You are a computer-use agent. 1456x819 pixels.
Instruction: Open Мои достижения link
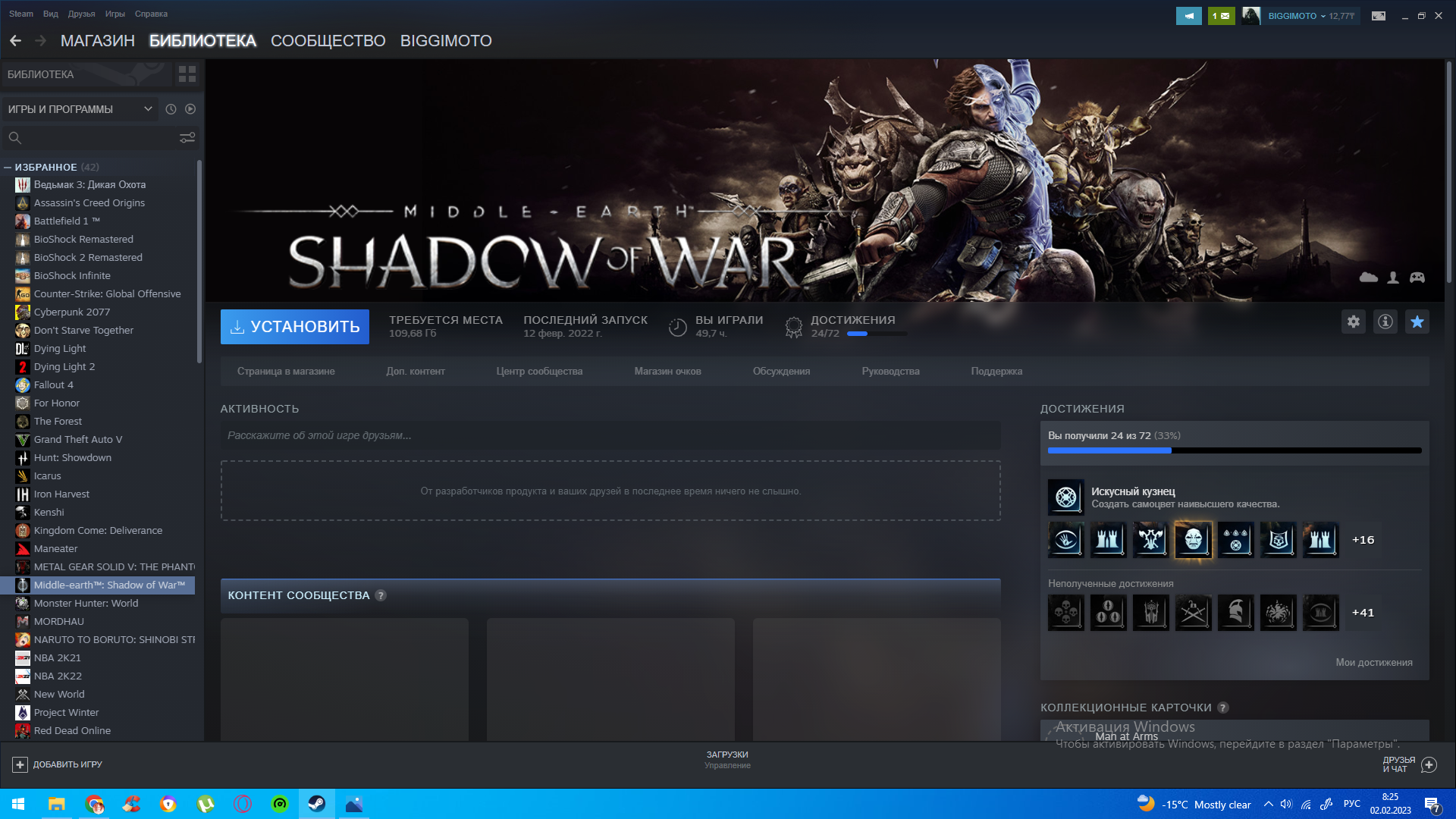[1374, 663]
